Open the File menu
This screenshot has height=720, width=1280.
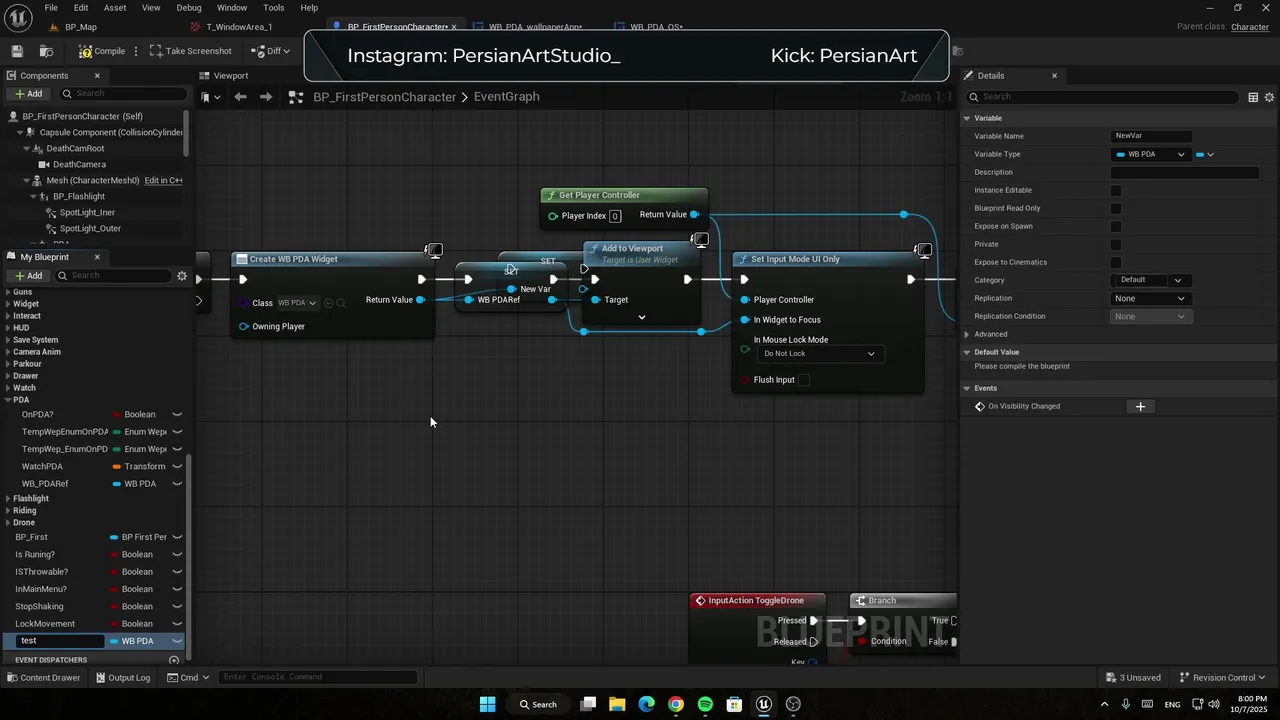(51, 8)
